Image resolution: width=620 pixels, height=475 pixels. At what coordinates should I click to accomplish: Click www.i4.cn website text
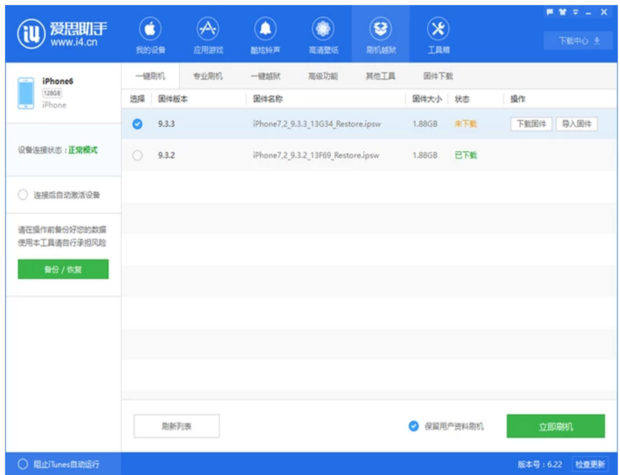coord(74,42)
